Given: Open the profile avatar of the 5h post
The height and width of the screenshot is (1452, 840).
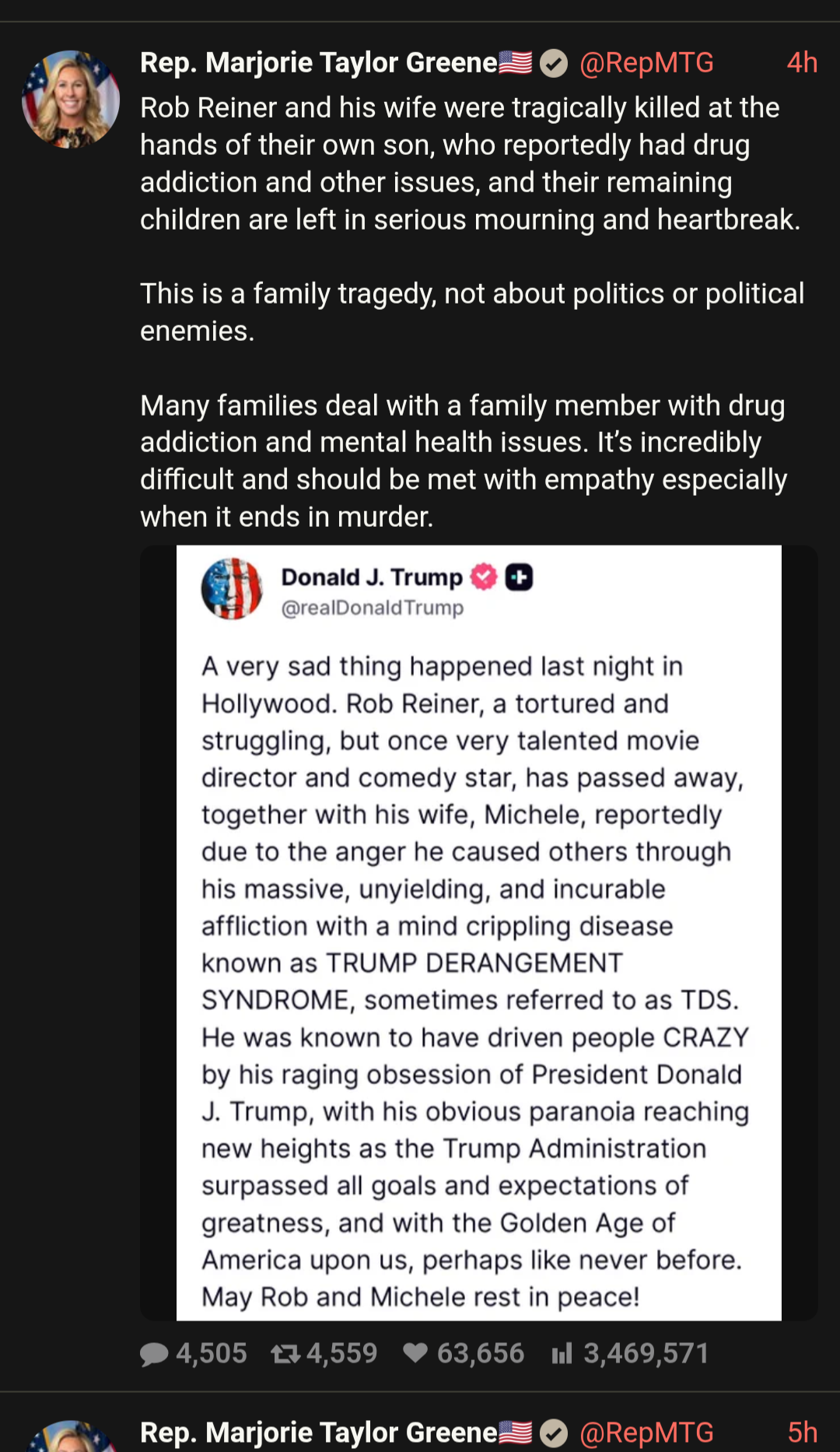Looking at the screenshot, I should pos(71,1440).
